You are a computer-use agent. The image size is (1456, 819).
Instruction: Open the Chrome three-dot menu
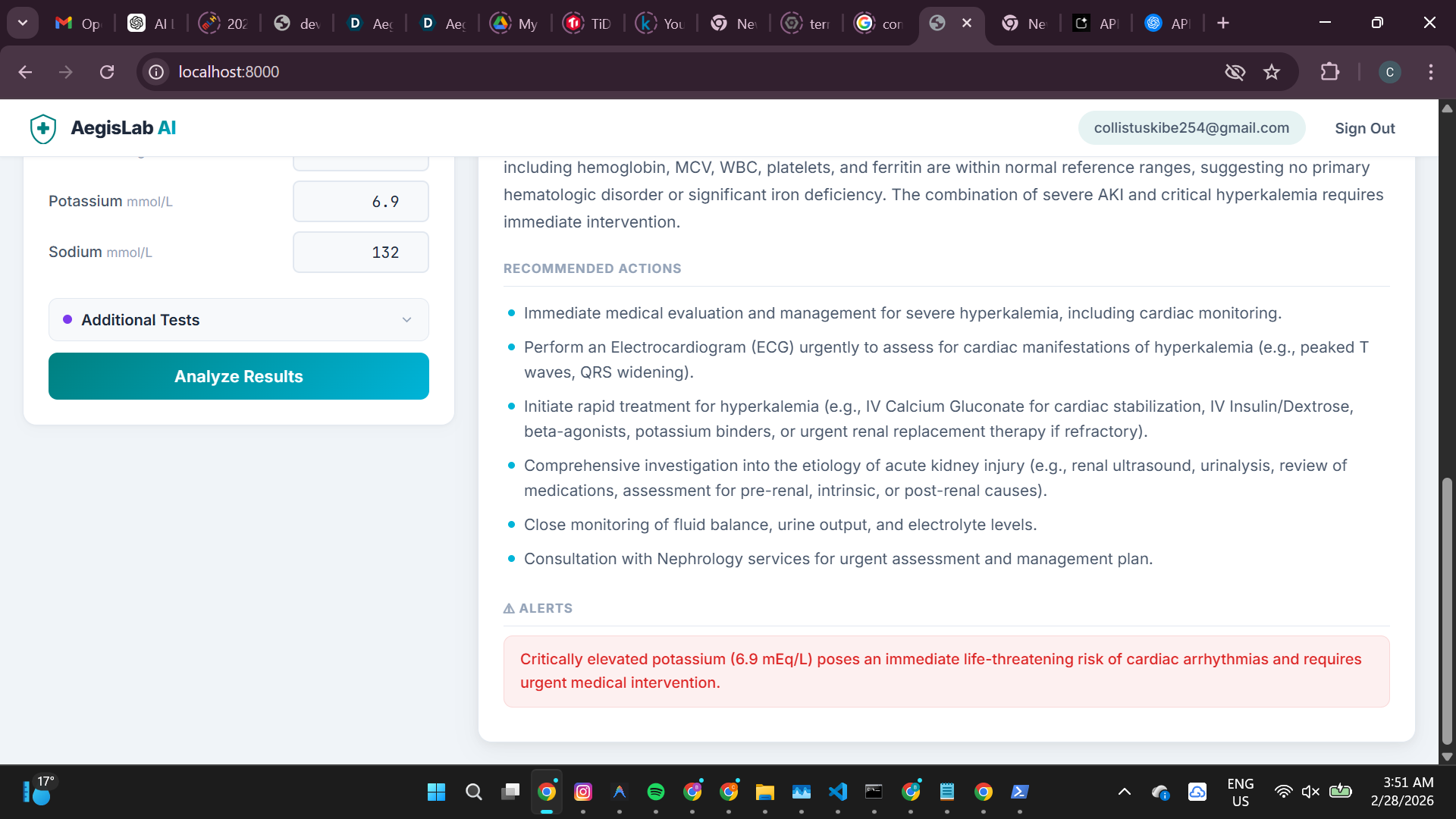(x=1430, y=72)
